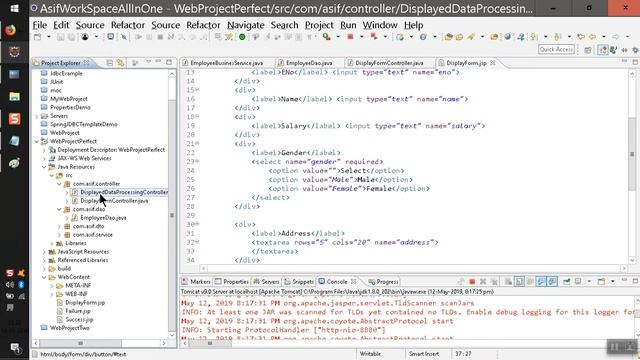Image resolution: width=640 pixels, height=360 pixels.
Task: Terminate Tomcat with the Console red stop icon
Action: point(472,282)
